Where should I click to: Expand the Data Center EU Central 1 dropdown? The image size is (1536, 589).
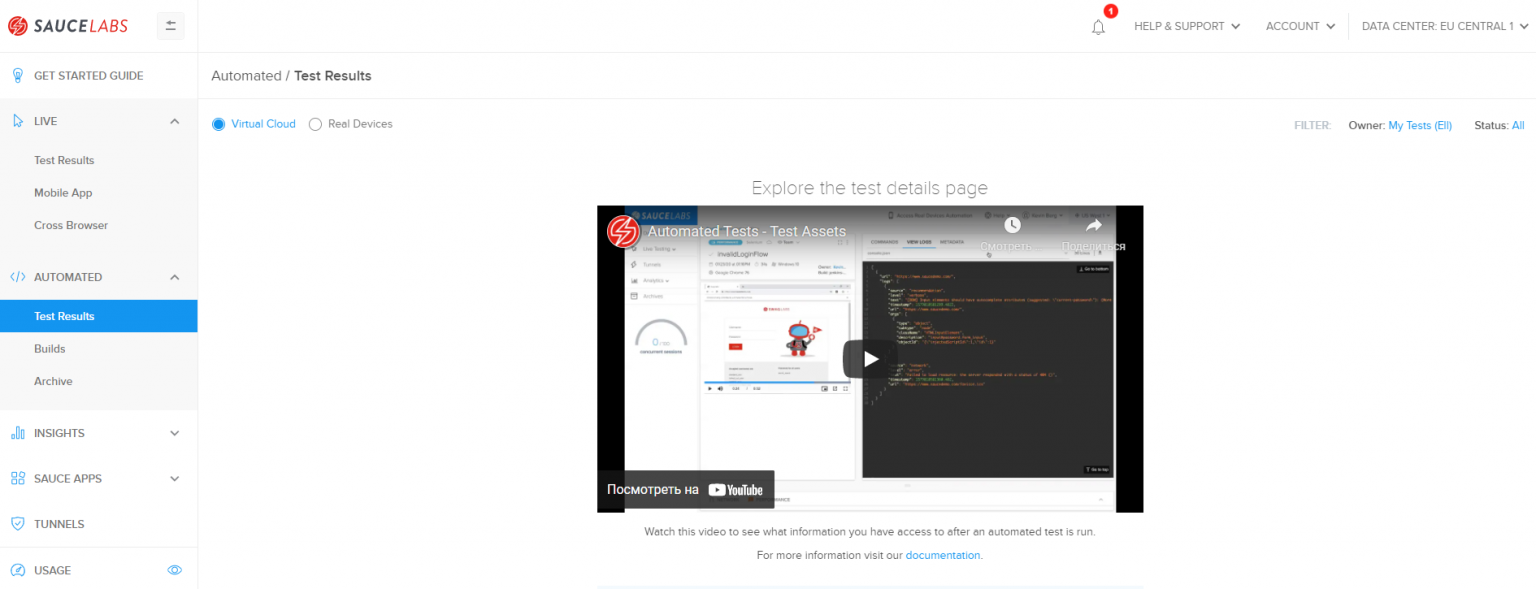(1443, 25)
